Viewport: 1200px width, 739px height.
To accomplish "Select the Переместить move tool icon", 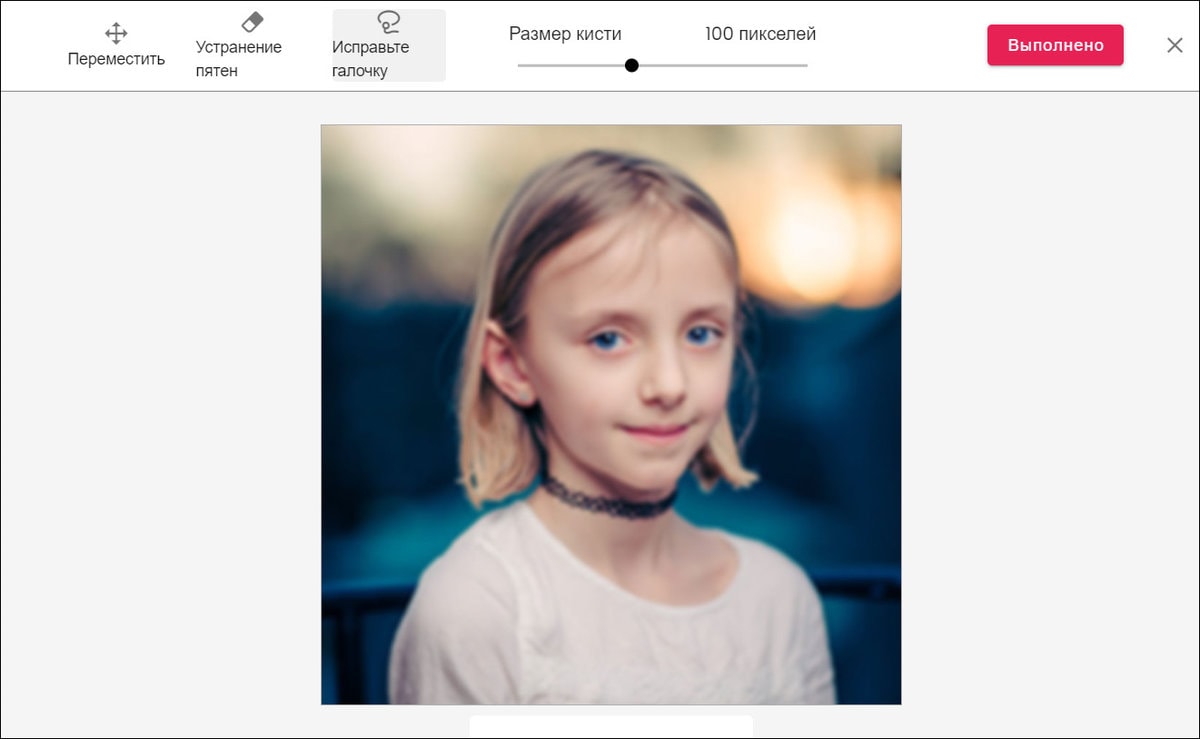I will (x=116, y=33).
